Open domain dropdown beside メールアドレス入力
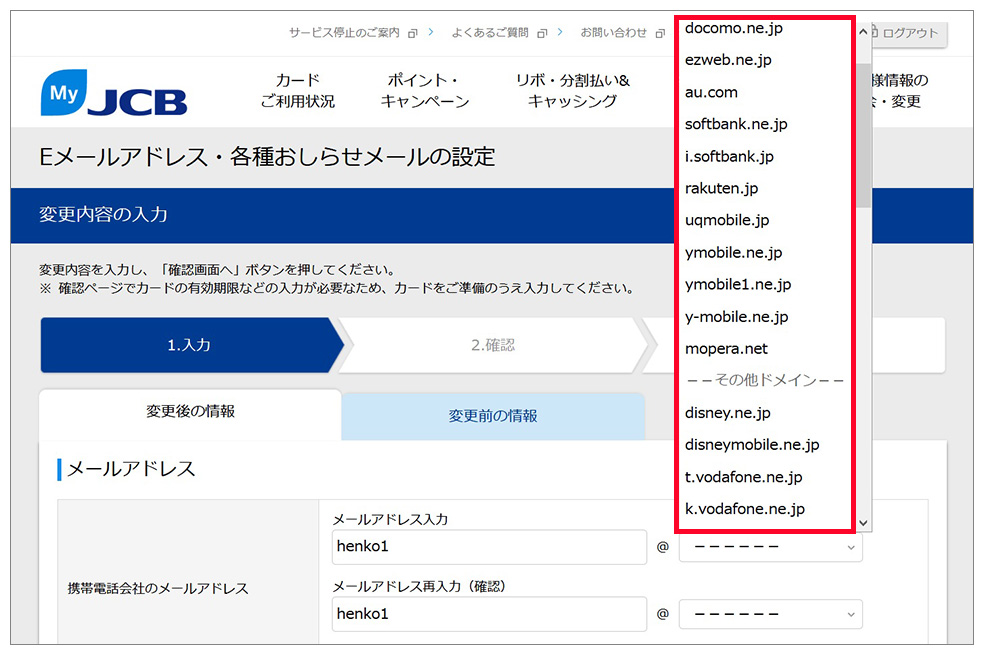This screenshot has height=655, width=984. 771,547
